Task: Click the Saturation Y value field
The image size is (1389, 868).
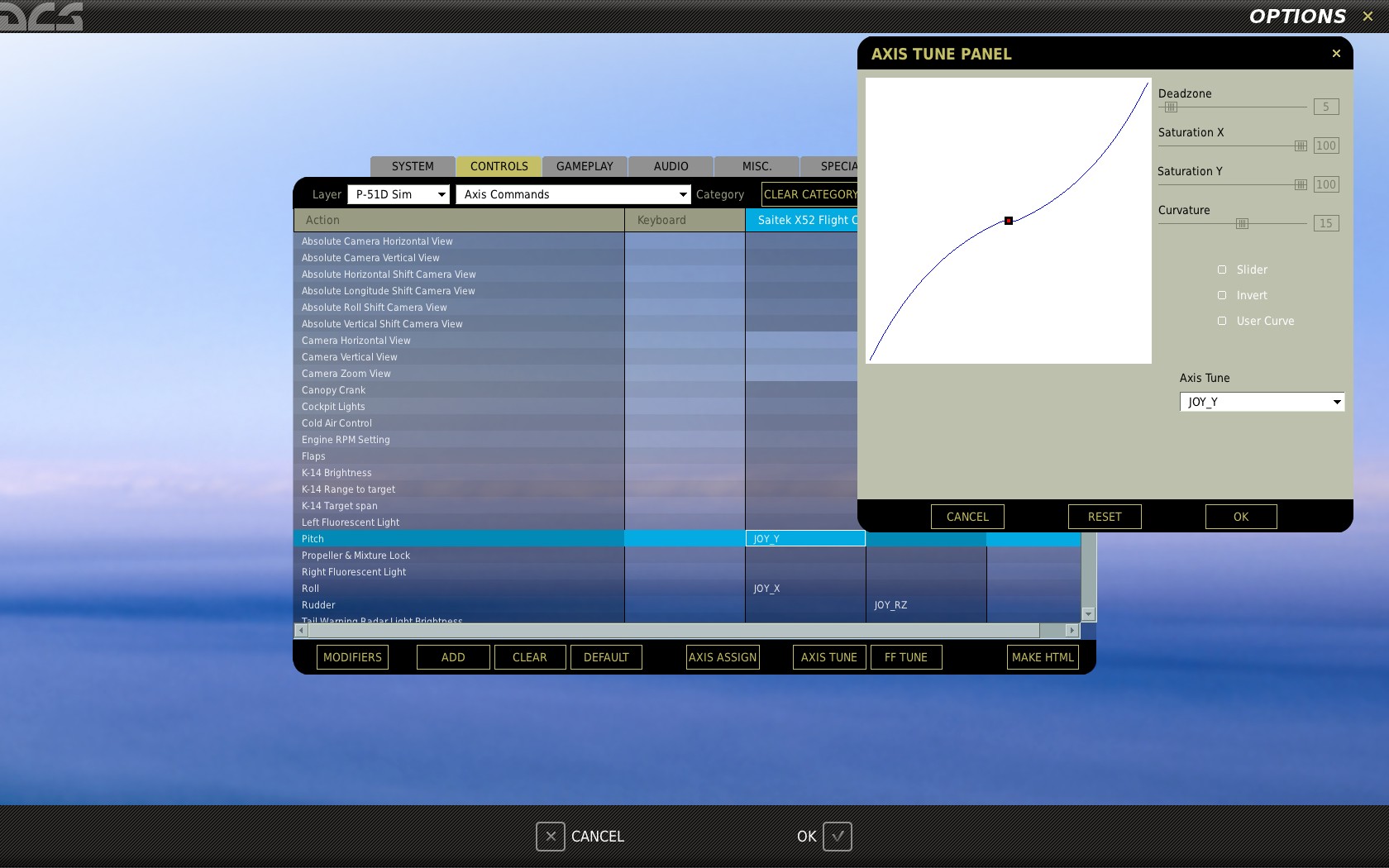Action: click(1326, 184)
